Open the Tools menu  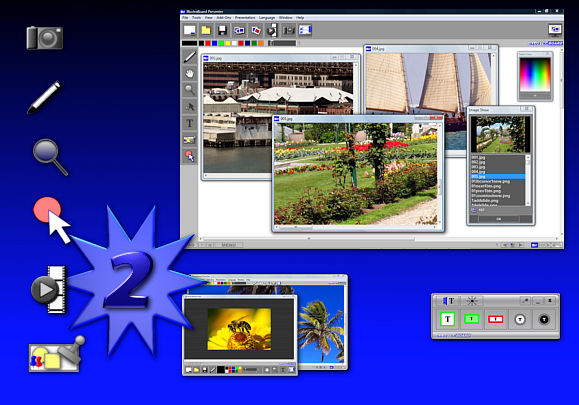(196, 18)
